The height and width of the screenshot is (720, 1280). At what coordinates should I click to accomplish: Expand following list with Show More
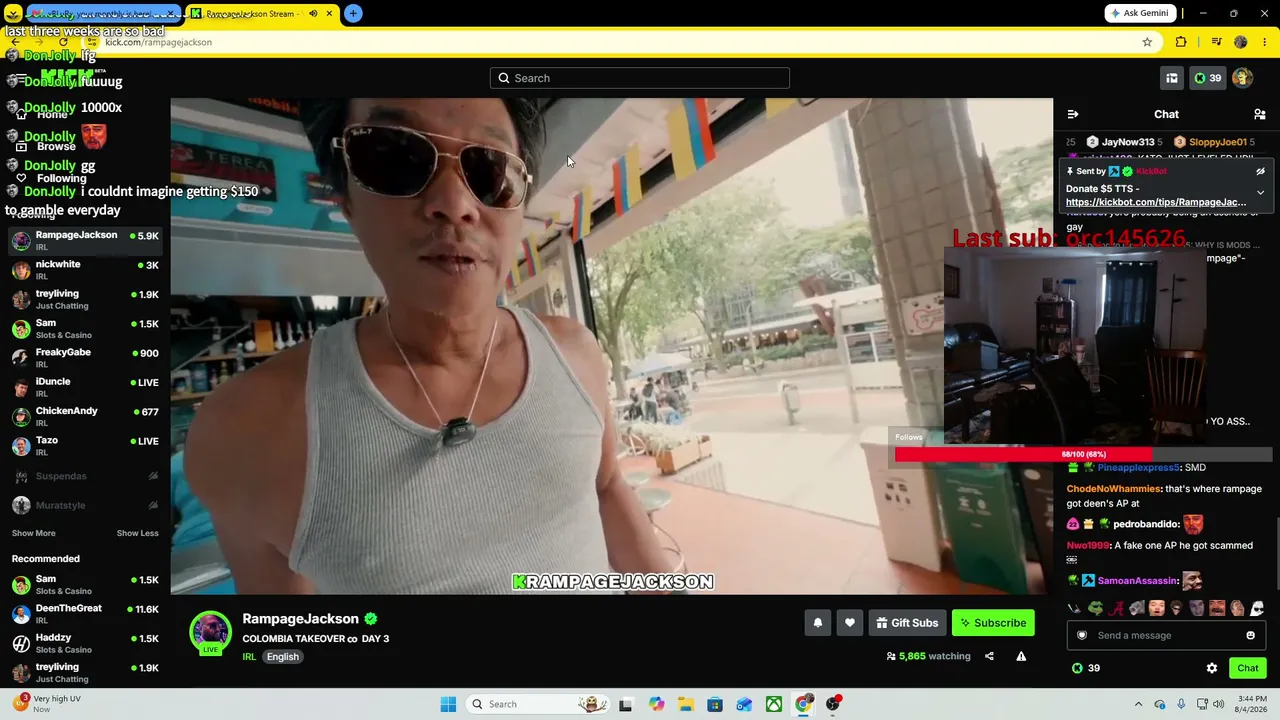click(x=34, y=533)
